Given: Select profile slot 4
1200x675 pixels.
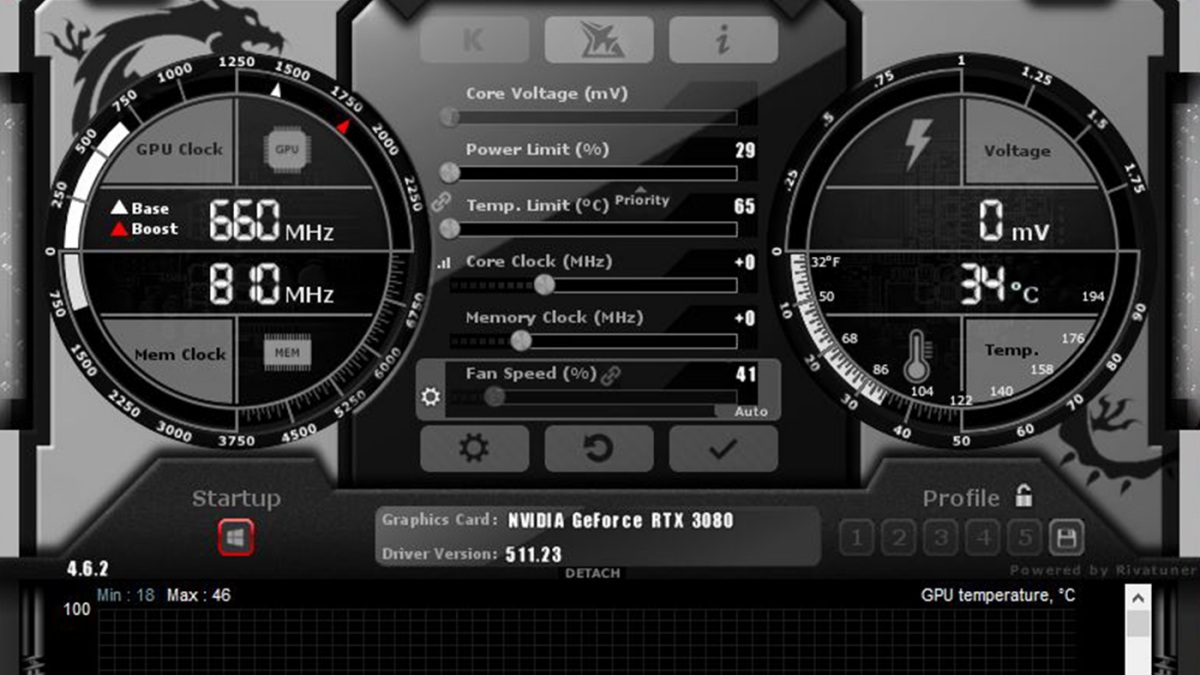Looking at the screenshot, I should pos(982,538).
